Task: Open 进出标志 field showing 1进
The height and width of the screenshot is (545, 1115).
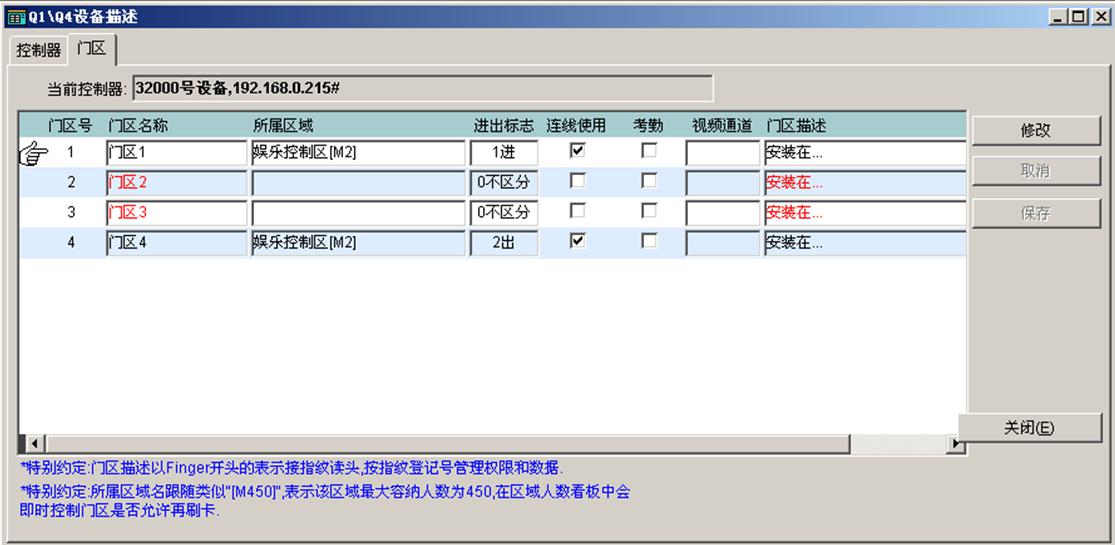Action: [x=504, y=153]
